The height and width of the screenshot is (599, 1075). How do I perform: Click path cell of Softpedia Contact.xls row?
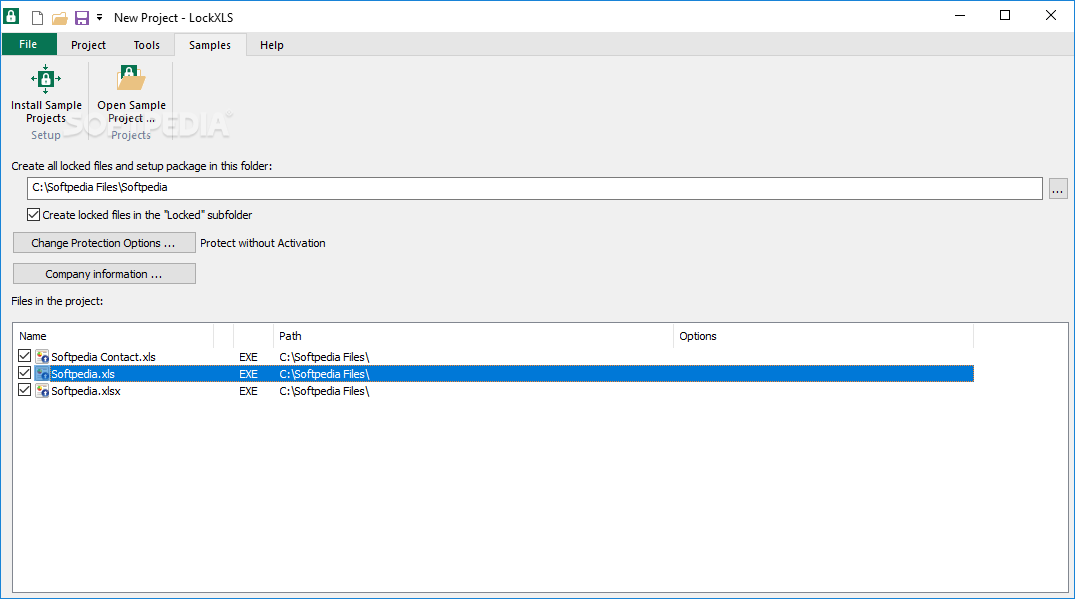[x=324, y=357]
